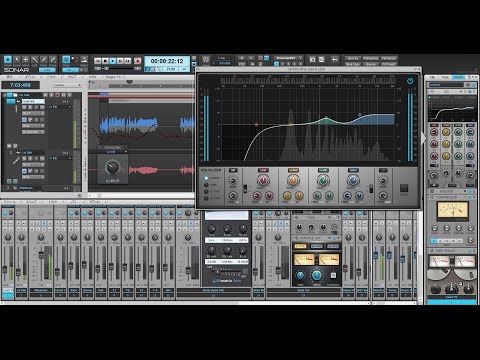Viewport: 480px width, 360px height.
Task: Click the blue HIGH node on EQ curve
Action: (x=359, y=115)
